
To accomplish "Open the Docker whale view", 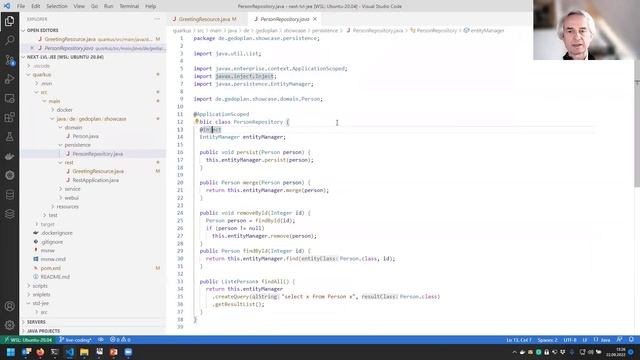I will point(9,156).
